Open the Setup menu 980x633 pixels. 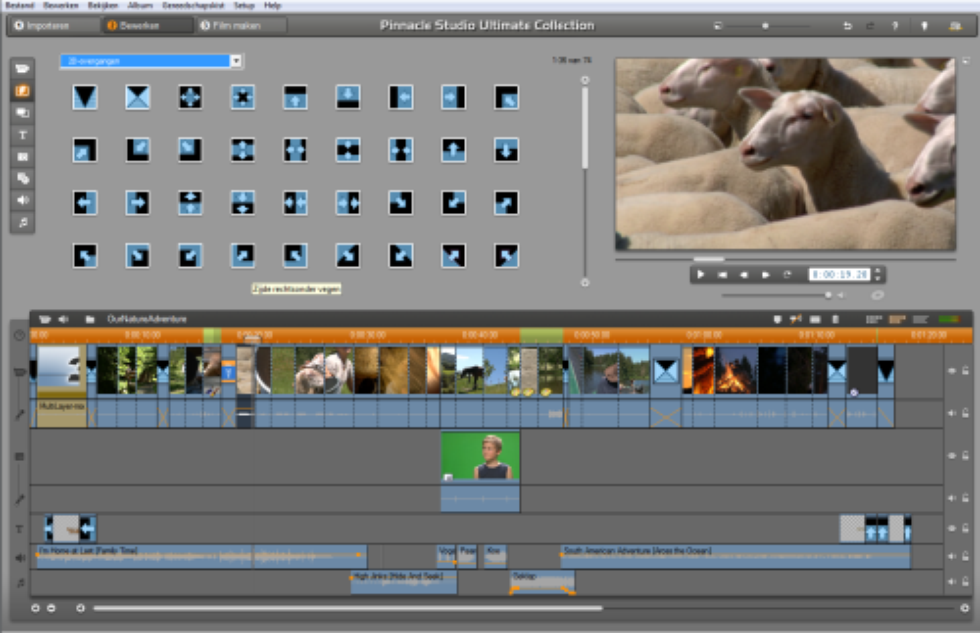coord(244,6)
